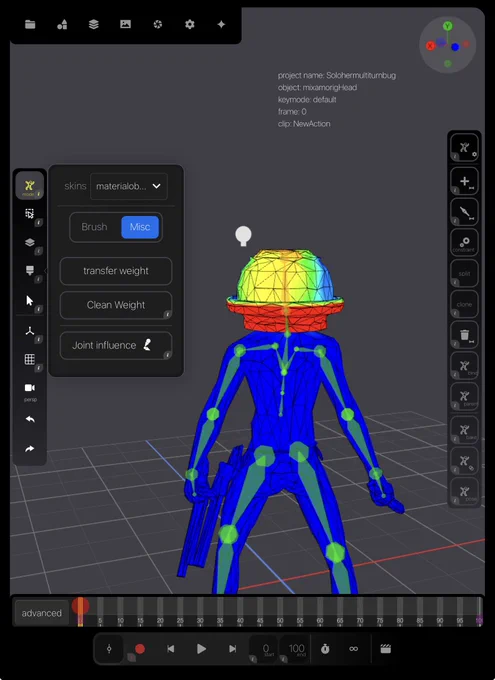This screenshot has height=680, width=495.
Task: Switch to the Brush tab
Action: [94, 227]
